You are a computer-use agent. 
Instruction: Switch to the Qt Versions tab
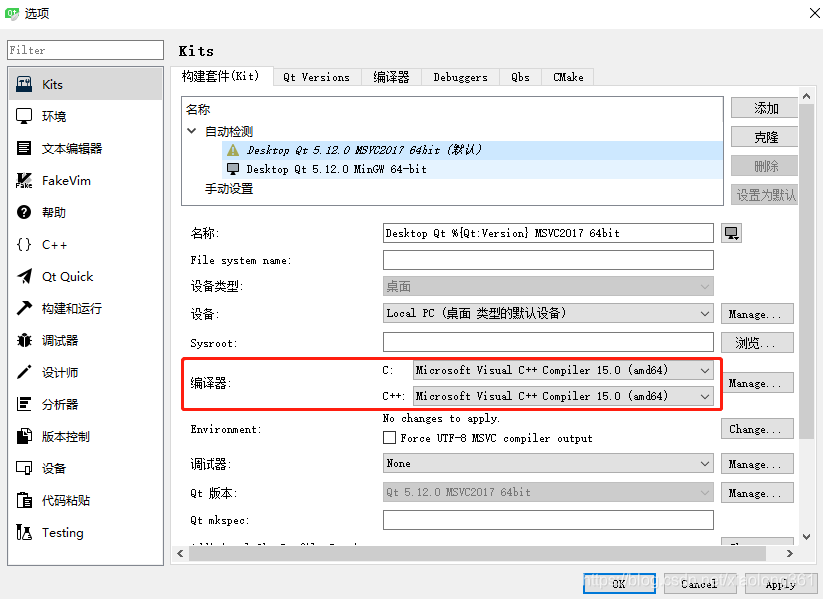[316, 77]
